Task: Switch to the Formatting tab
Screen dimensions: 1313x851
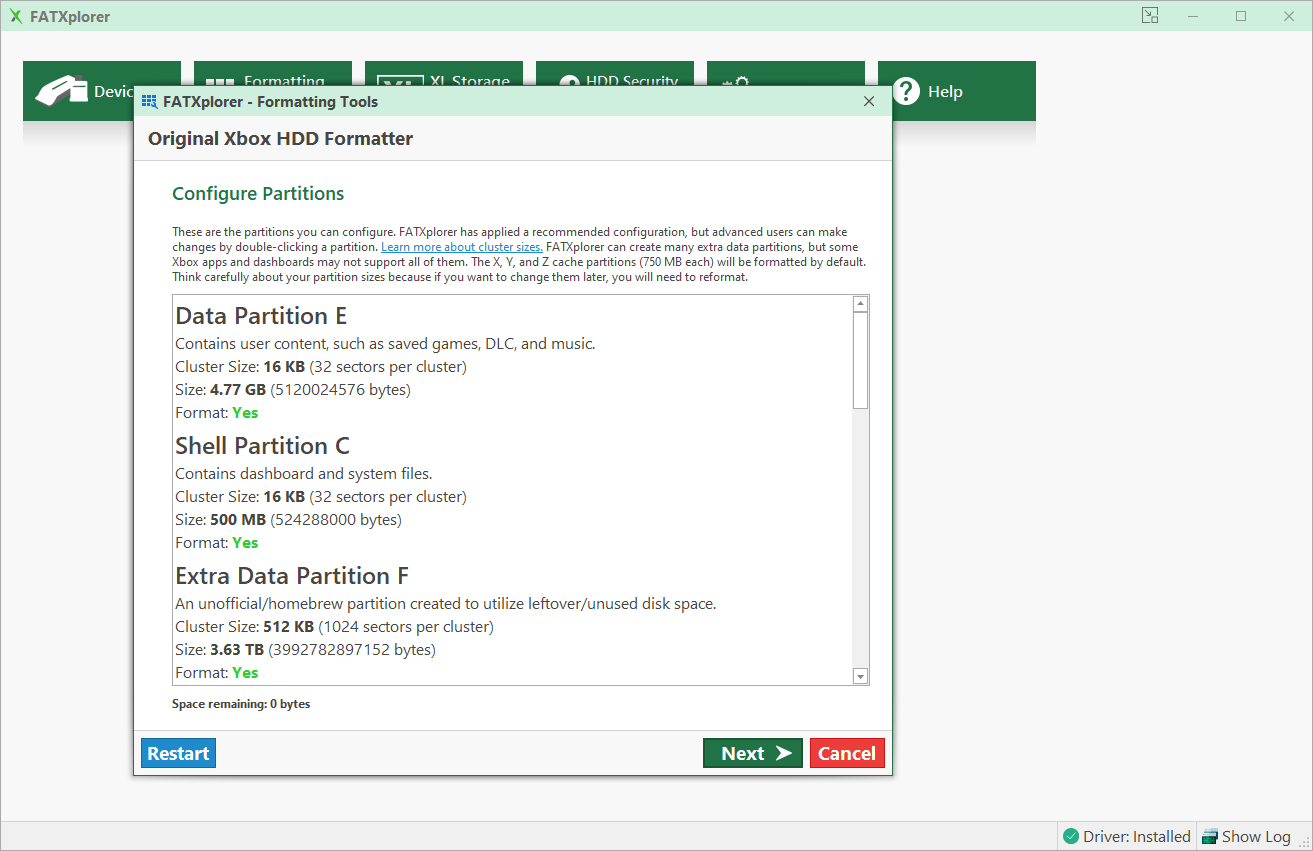Action: (x=272, y=75)
